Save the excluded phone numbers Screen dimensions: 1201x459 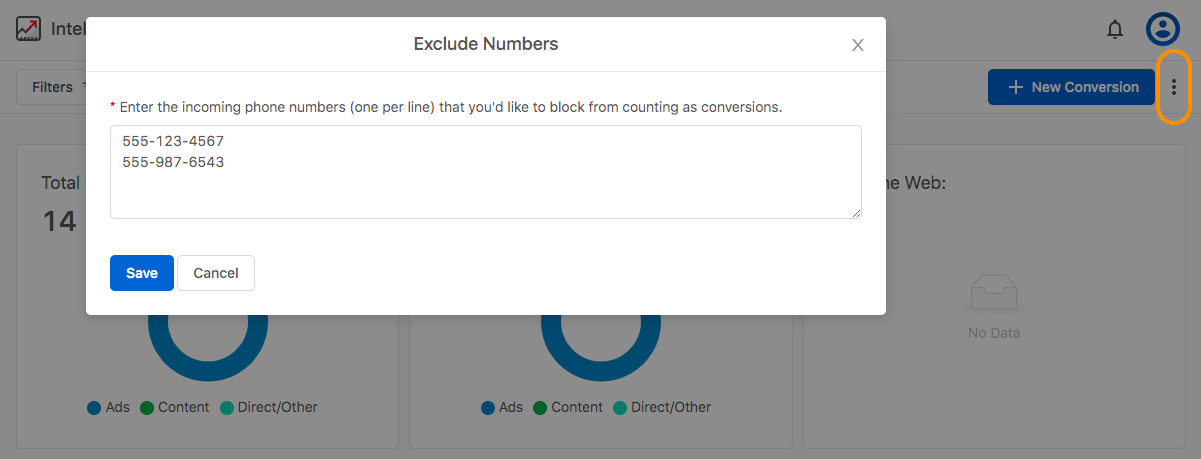click(x=142, y=273)
